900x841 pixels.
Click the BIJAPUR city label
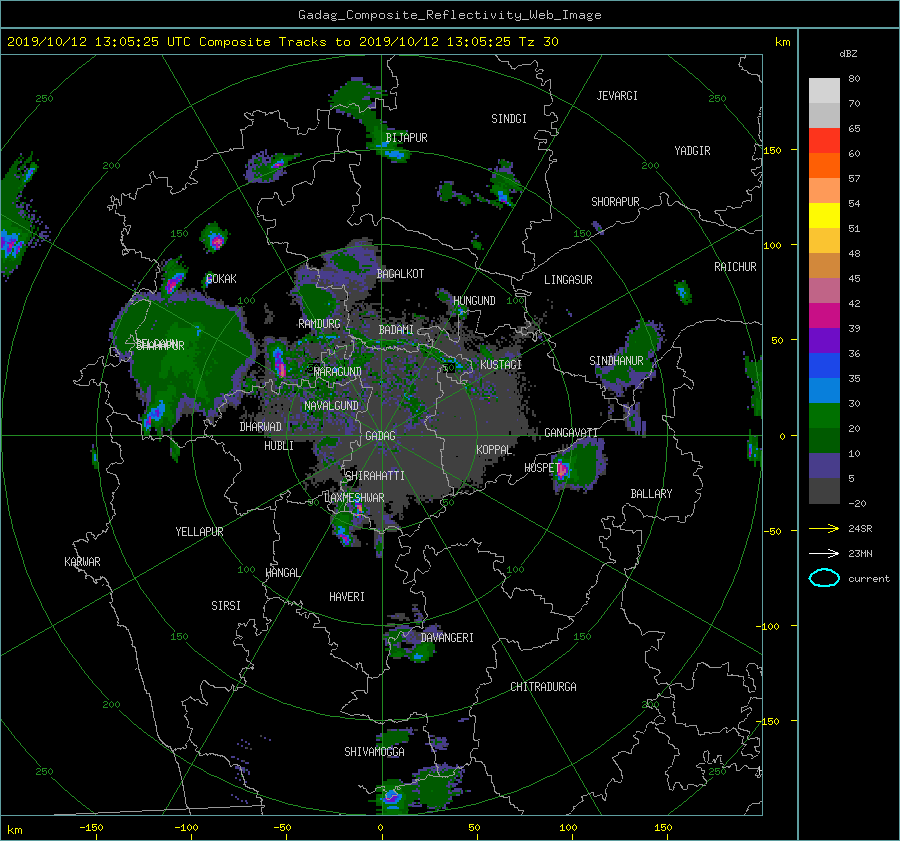pos(406,138)
